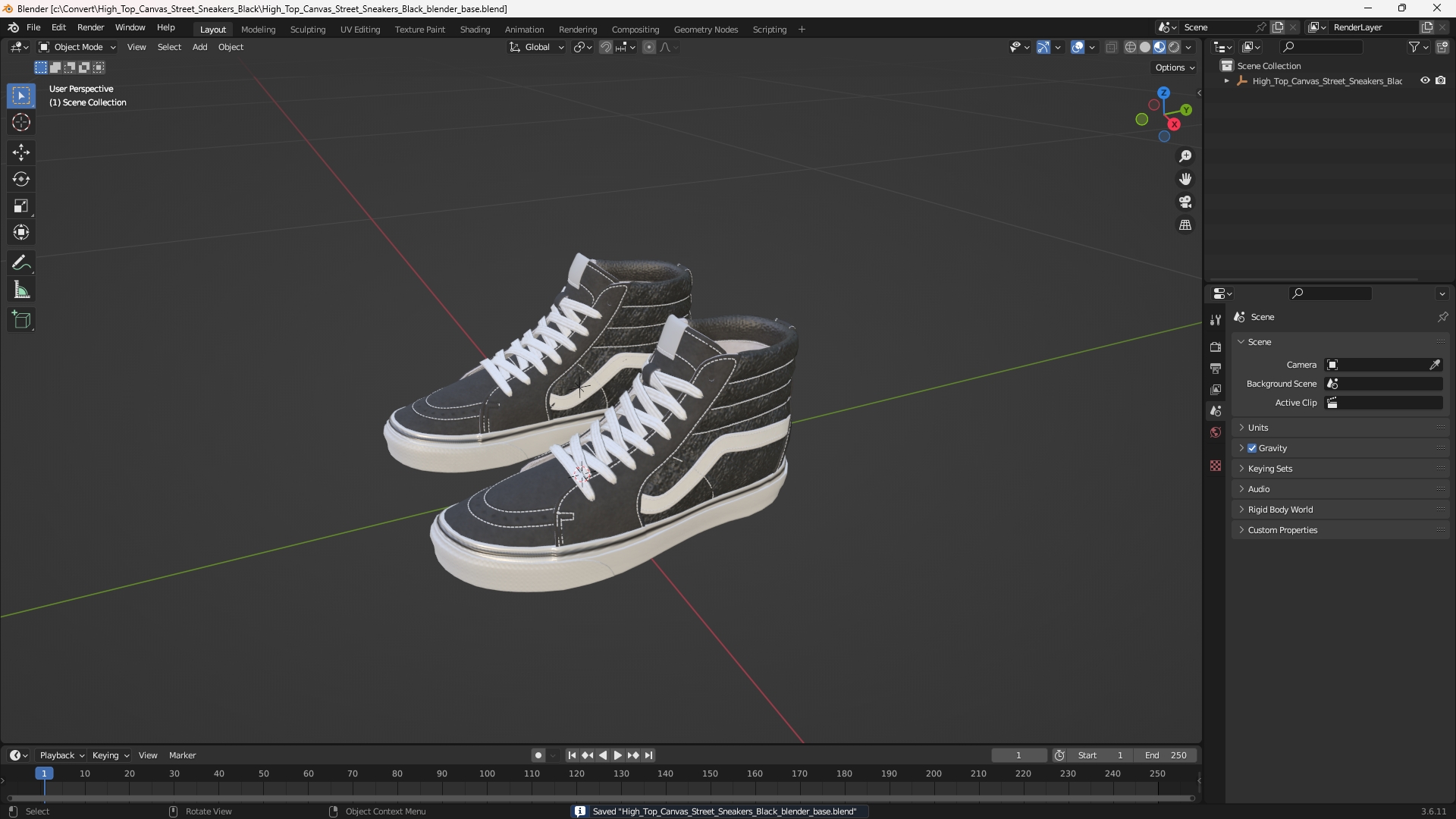Click the pan view hand icon
The image size is (1456, 819).
tap(1185, 179)
